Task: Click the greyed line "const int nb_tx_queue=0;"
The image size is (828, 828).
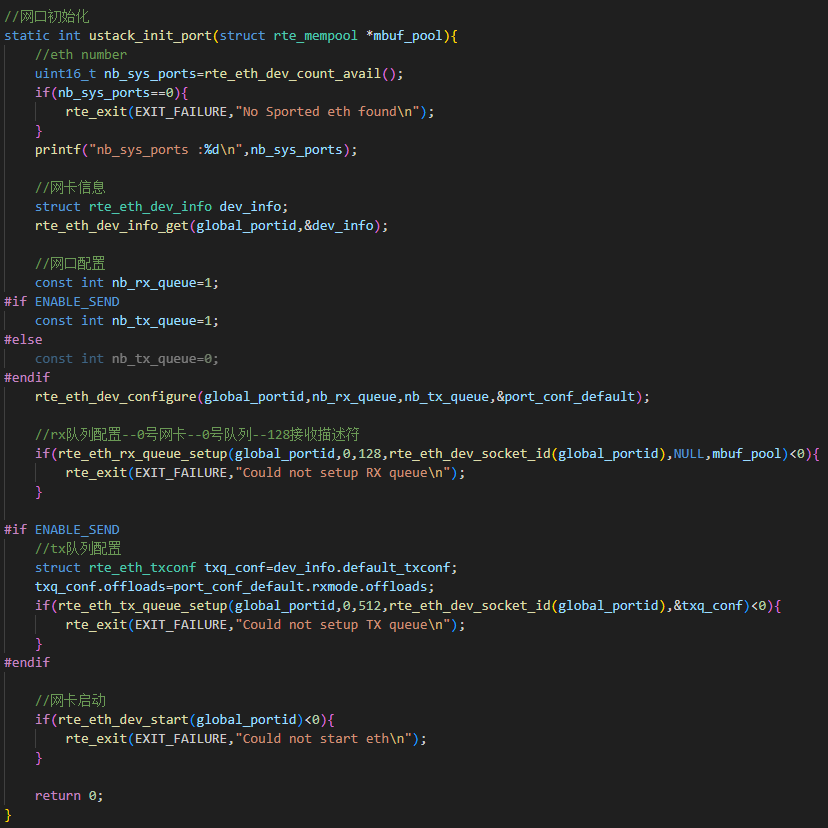Action: (x=127, y=359)
